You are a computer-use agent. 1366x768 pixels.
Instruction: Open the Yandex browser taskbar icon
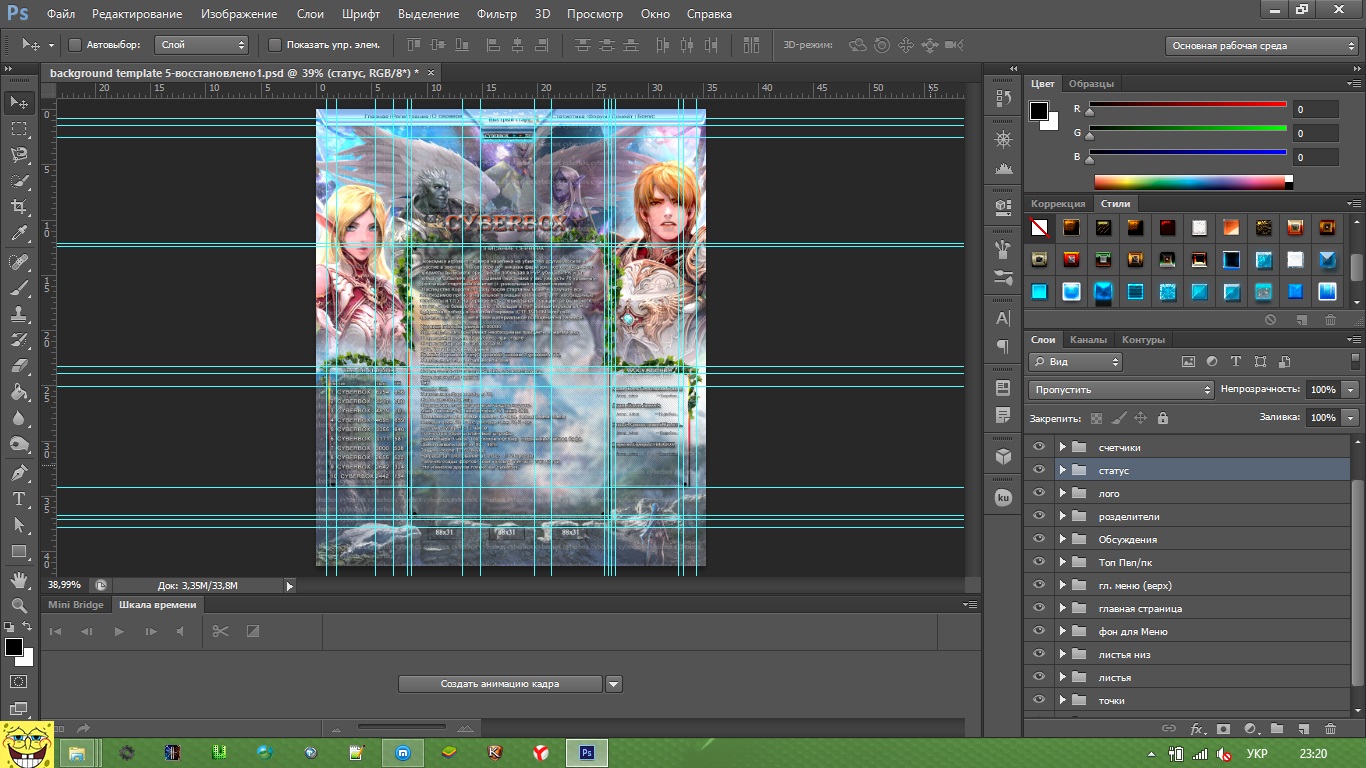tap(539, 752)
